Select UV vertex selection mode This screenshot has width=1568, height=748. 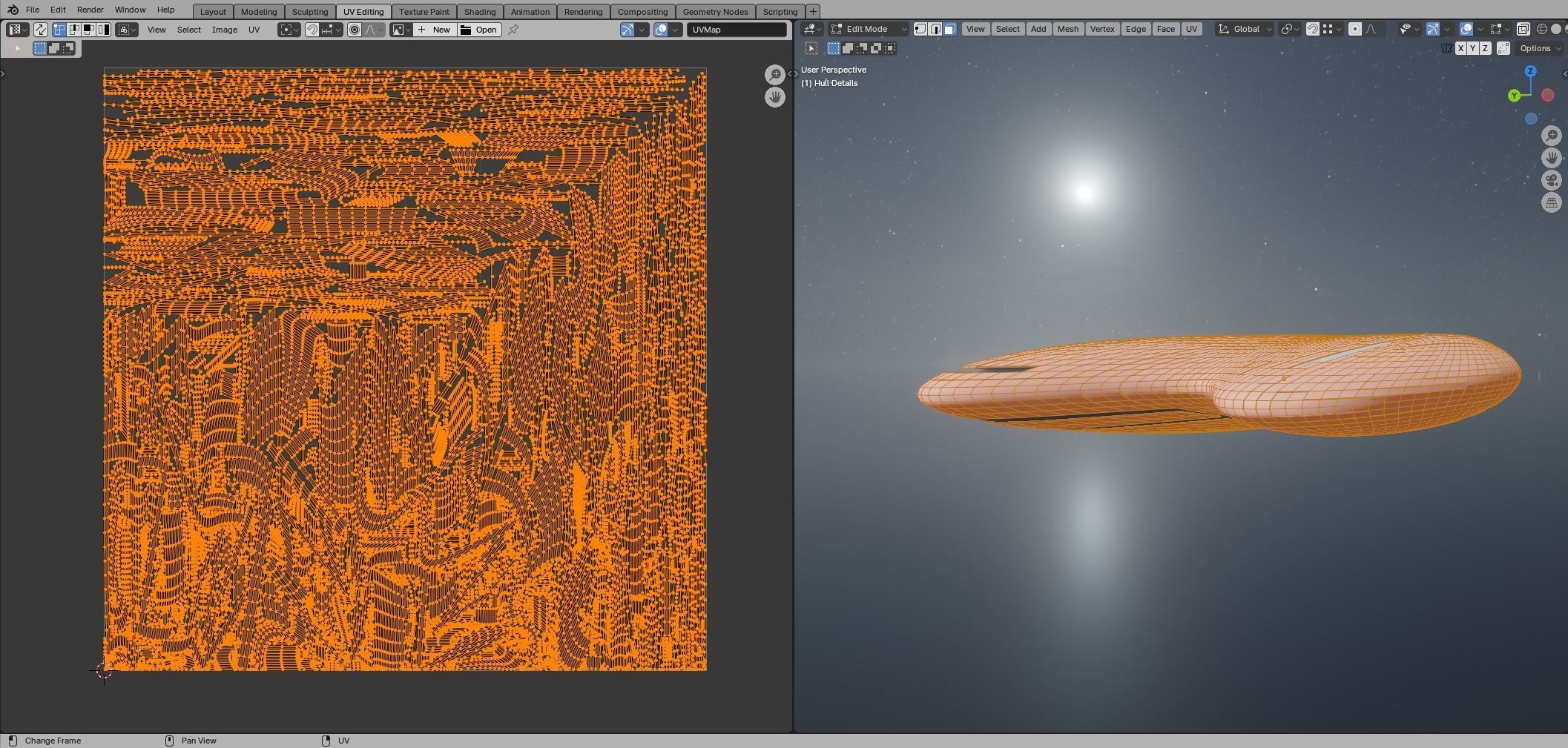pos(59,30)
